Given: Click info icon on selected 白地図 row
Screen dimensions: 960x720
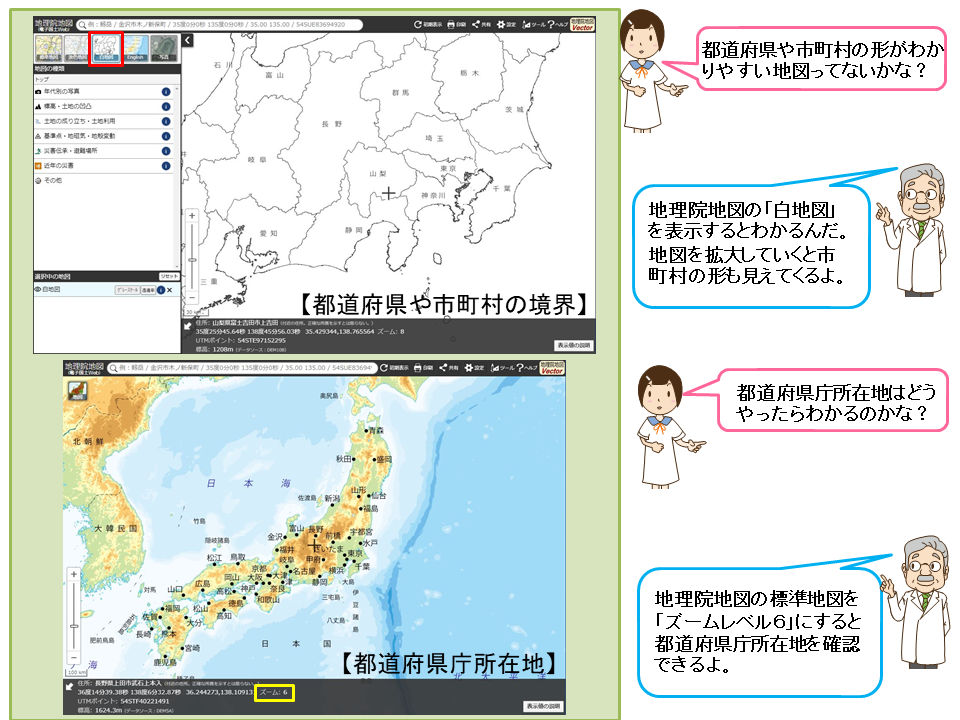Looking at the screenshot, I should [x=161, y=290].
